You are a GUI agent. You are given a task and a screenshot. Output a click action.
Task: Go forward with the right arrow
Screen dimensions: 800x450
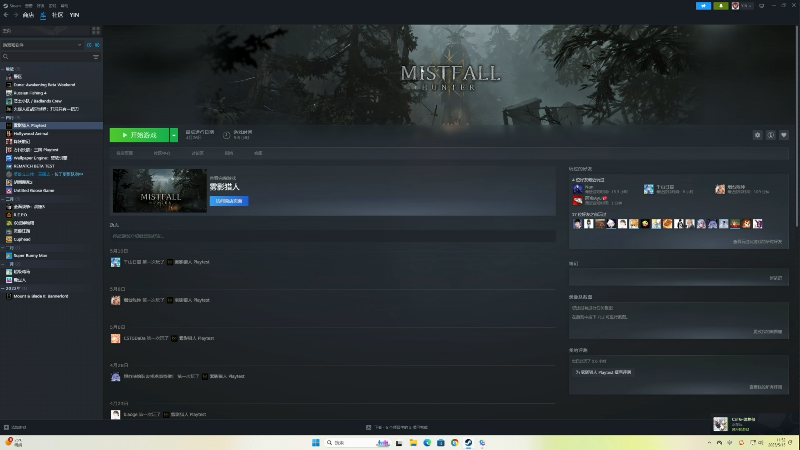(x=15, y=15)
